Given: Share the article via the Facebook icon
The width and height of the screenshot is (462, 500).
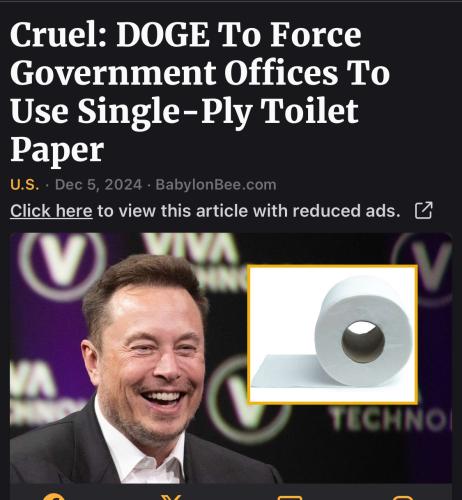Looking at the screenshot, I should click(x=54, y=497).
